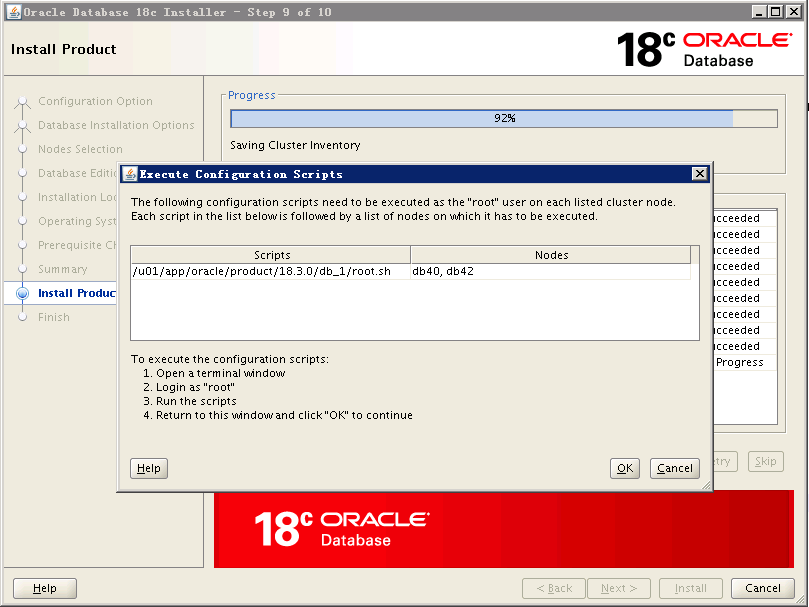
Task: Click the Install Product step bullet icon
Action: (22, 293)
